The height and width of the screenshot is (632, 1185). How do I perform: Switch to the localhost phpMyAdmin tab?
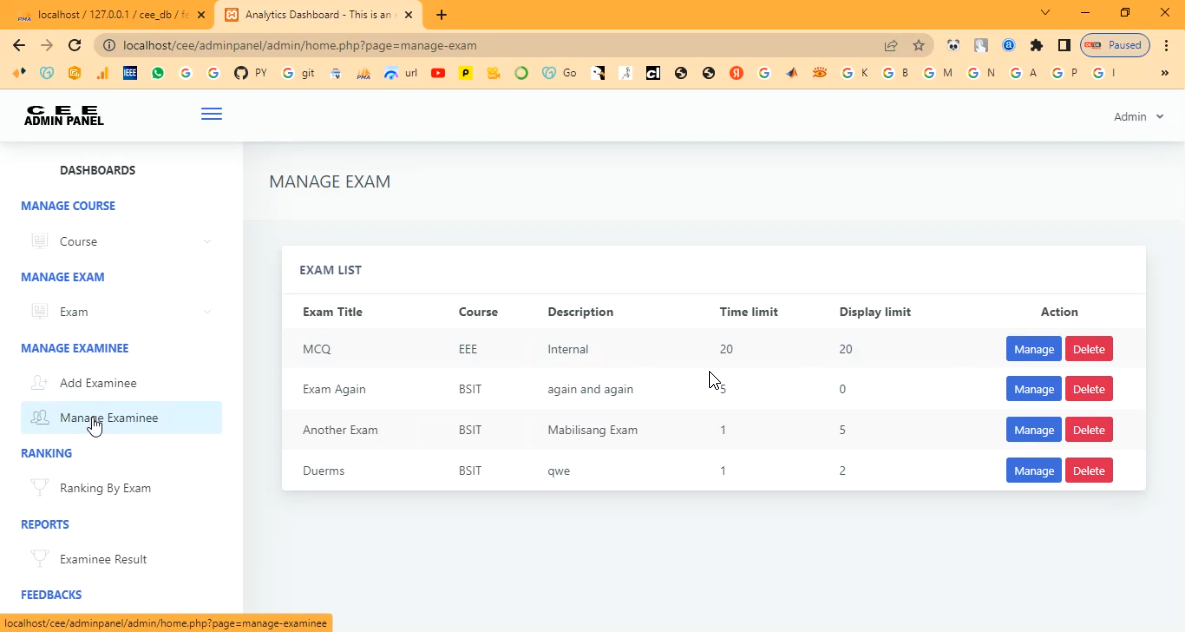point(106,15)
